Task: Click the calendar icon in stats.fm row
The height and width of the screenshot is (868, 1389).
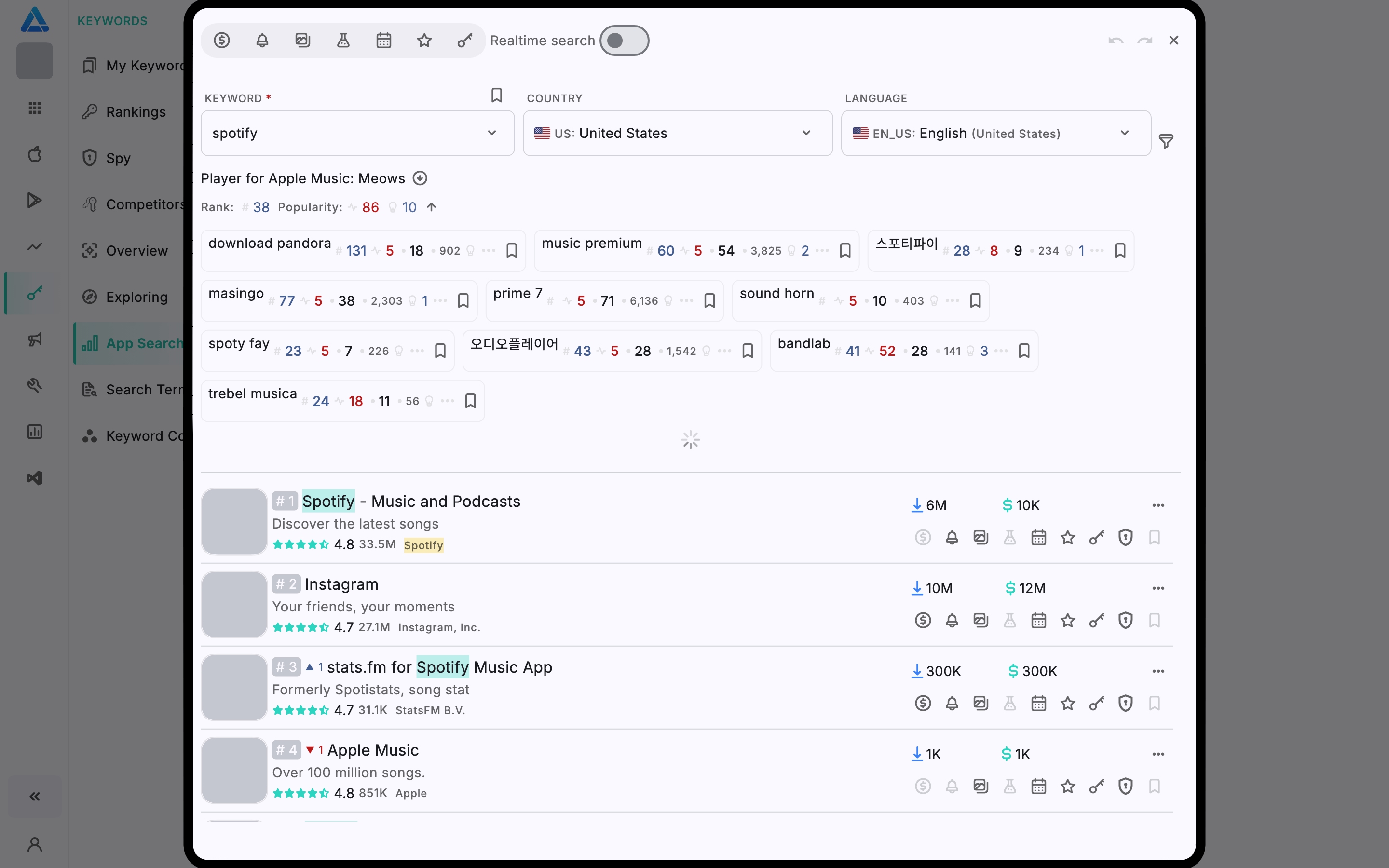Action: [x=1039, y=703]
